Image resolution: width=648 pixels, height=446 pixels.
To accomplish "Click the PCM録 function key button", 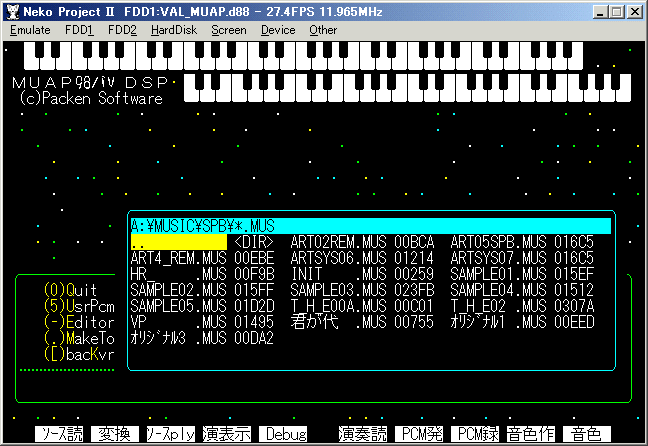I will point(475,434).
